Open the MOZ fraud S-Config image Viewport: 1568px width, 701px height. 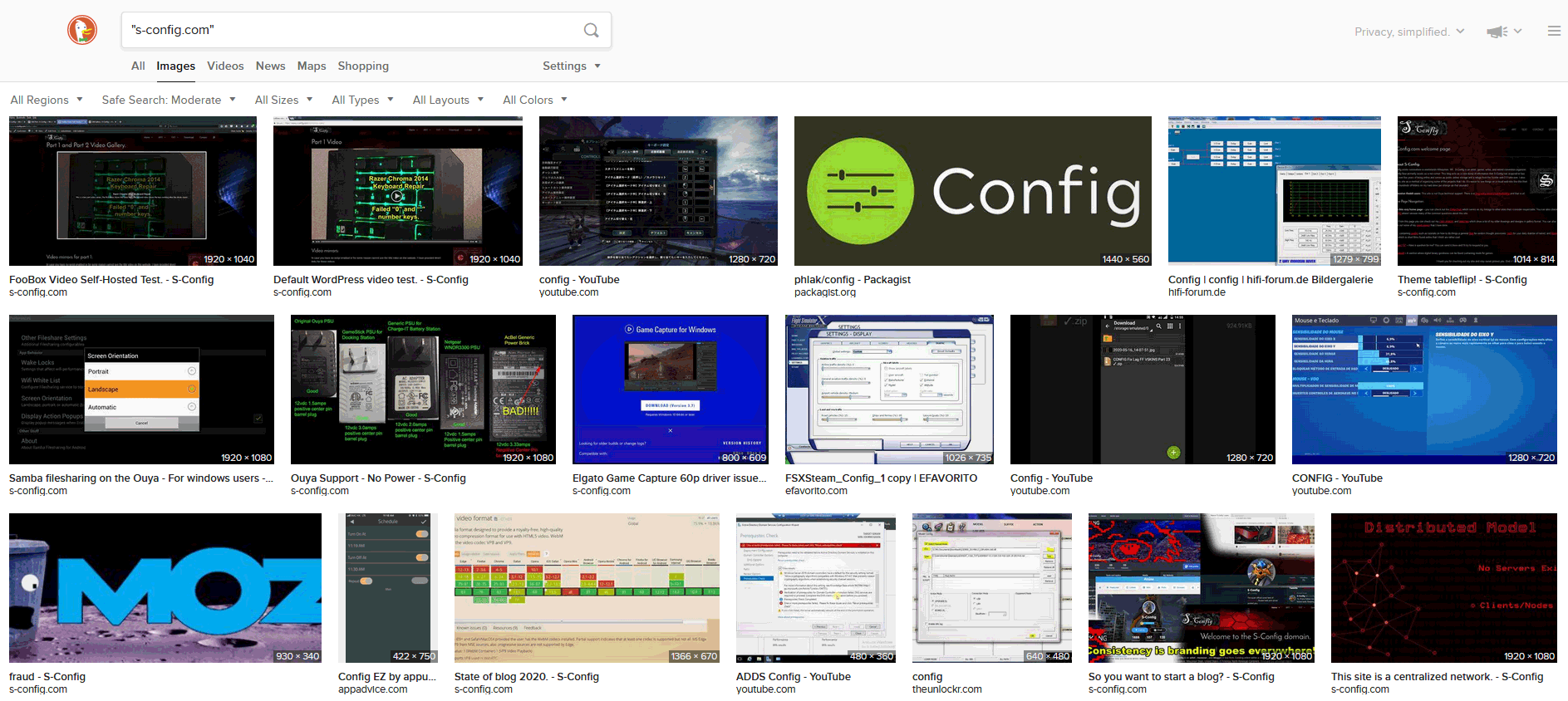point(165,588)
